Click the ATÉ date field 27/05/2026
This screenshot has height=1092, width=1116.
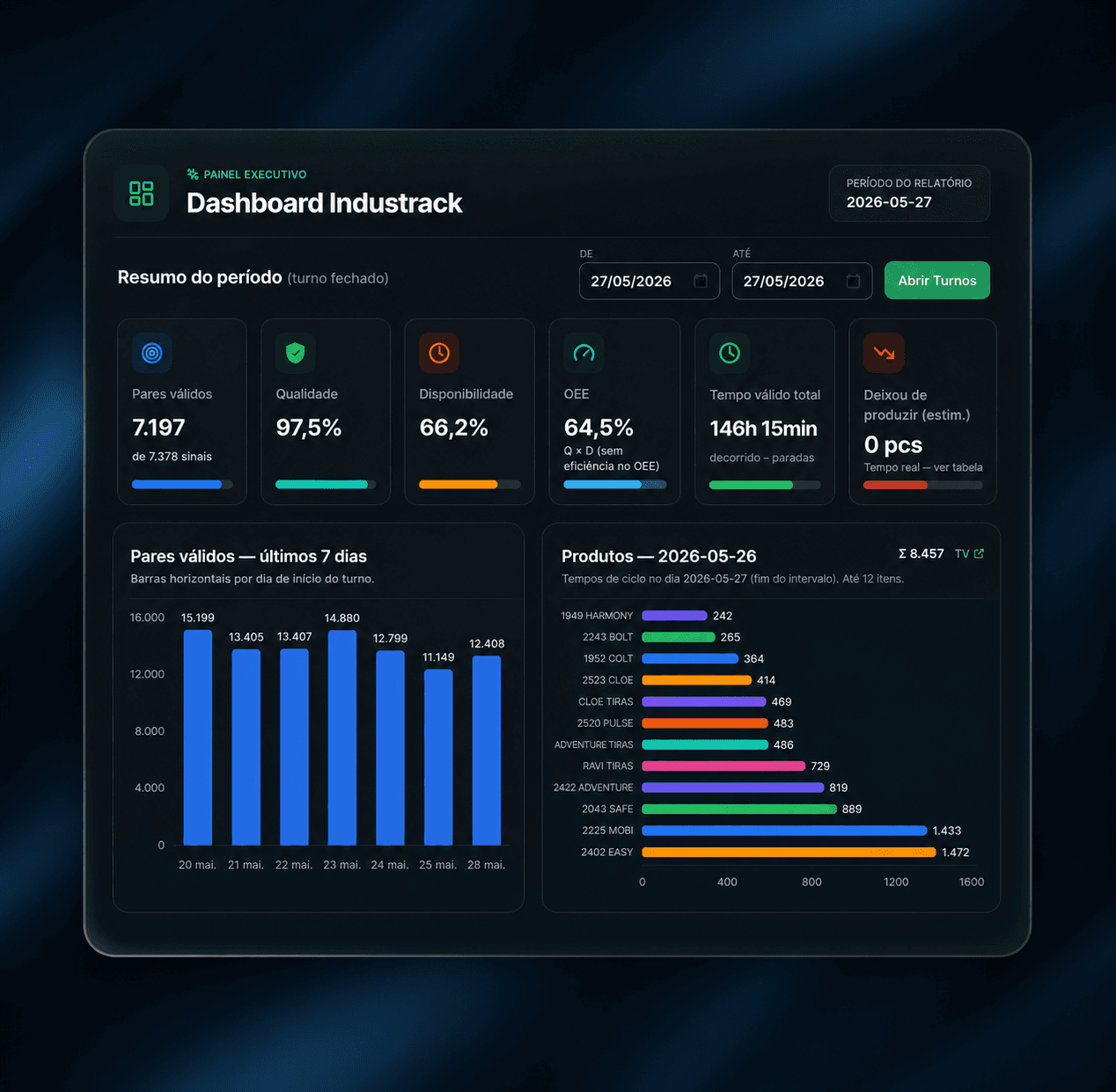pyautogui.click(x=802, y=281)
